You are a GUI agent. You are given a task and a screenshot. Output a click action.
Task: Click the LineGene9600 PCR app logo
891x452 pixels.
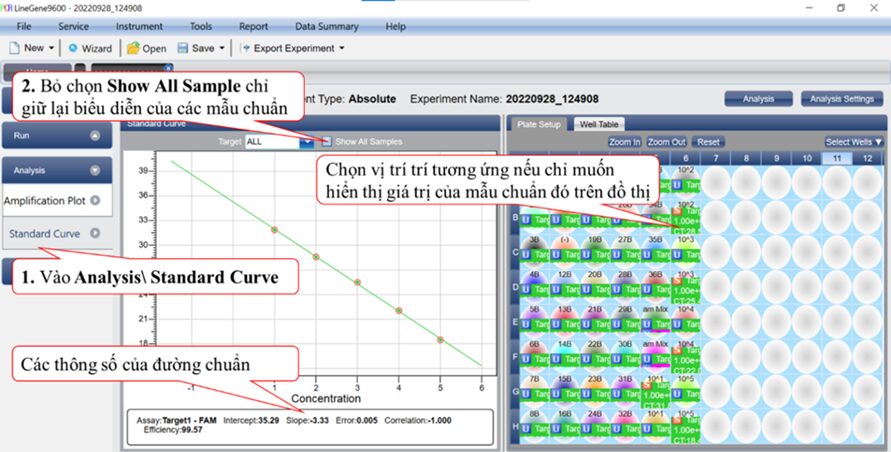coord(6,8)
